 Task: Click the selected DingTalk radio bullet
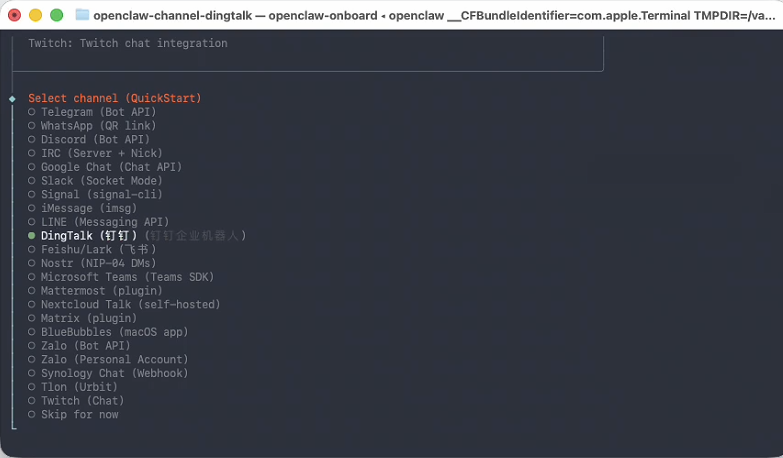pos(32,236)
